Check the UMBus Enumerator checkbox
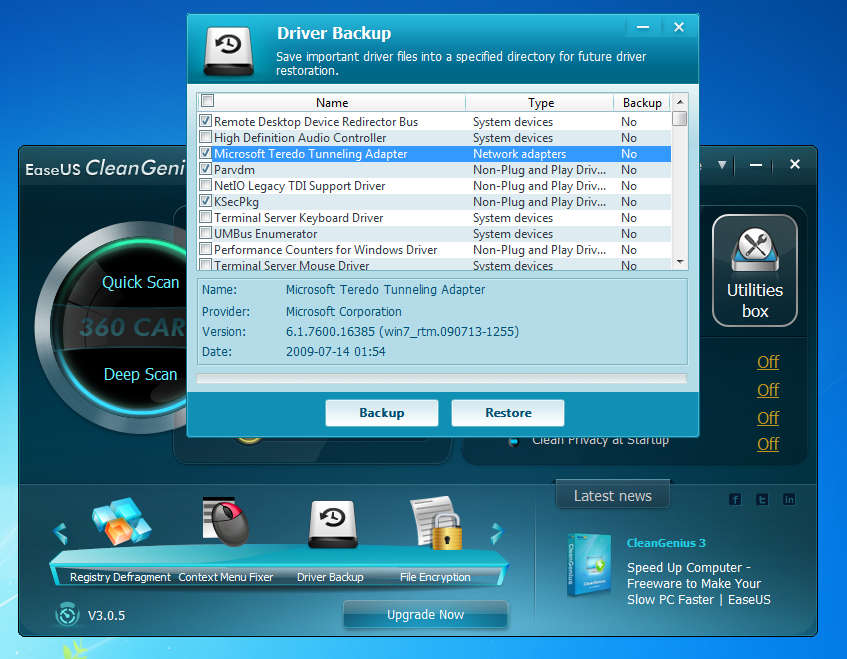847x659 pixels. pyautogui.click(x=205, y=233)
